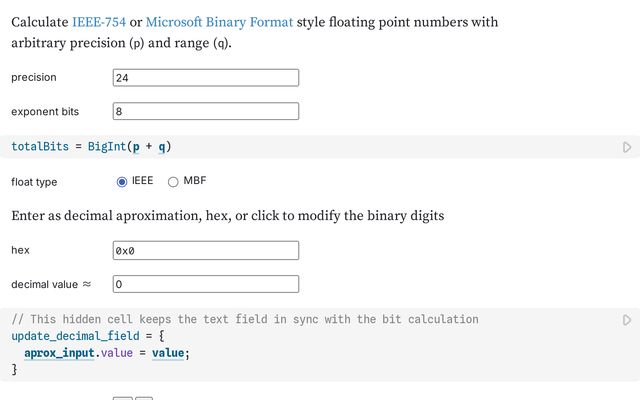Focus the decimal value input field
Screen dimensions: 640x400
pyautogui.click(x=206, y=284)
